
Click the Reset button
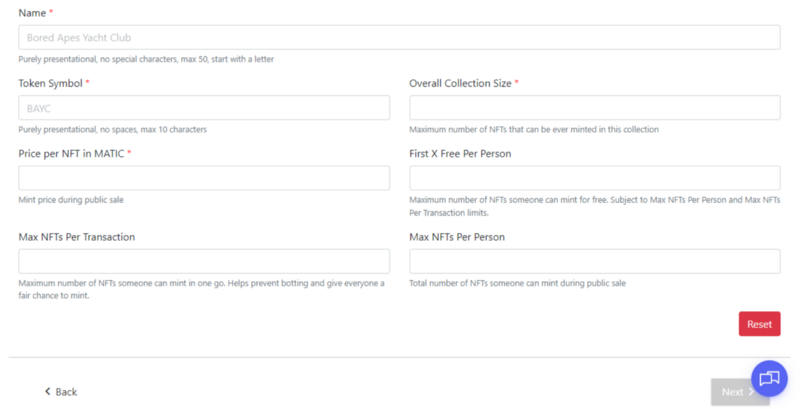tap(759, 324)
